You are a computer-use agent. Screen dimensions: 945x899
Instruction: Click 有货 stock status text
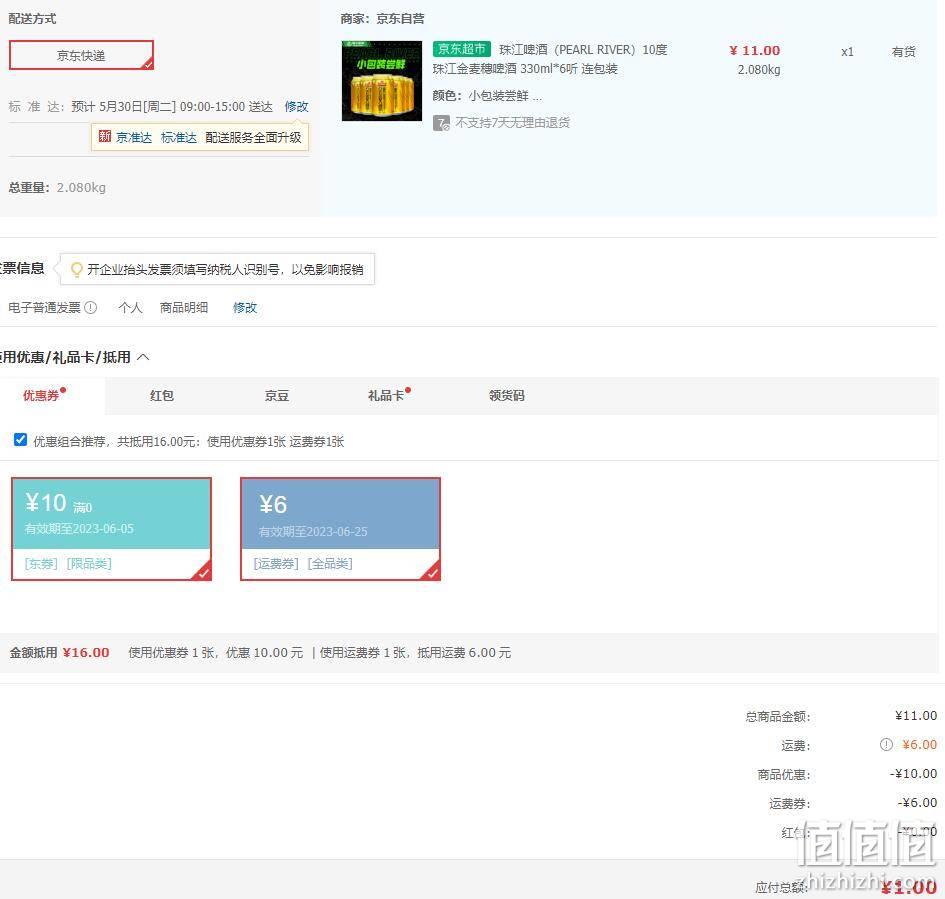[903, 52]
